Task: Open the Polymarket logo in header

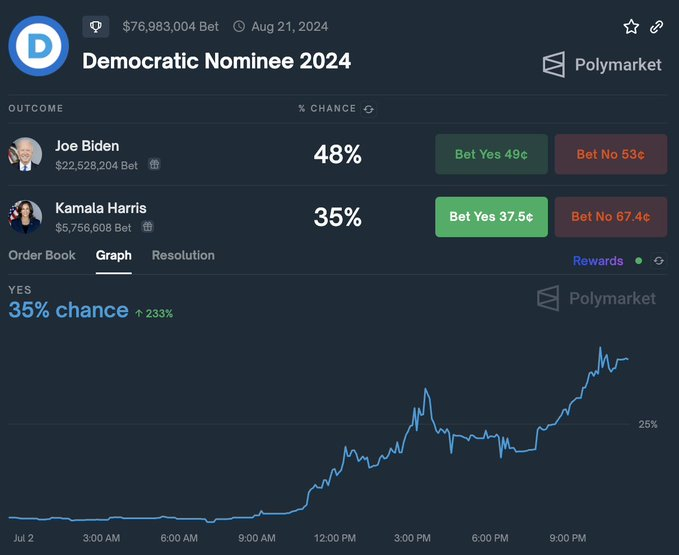Action: [602, 65]
